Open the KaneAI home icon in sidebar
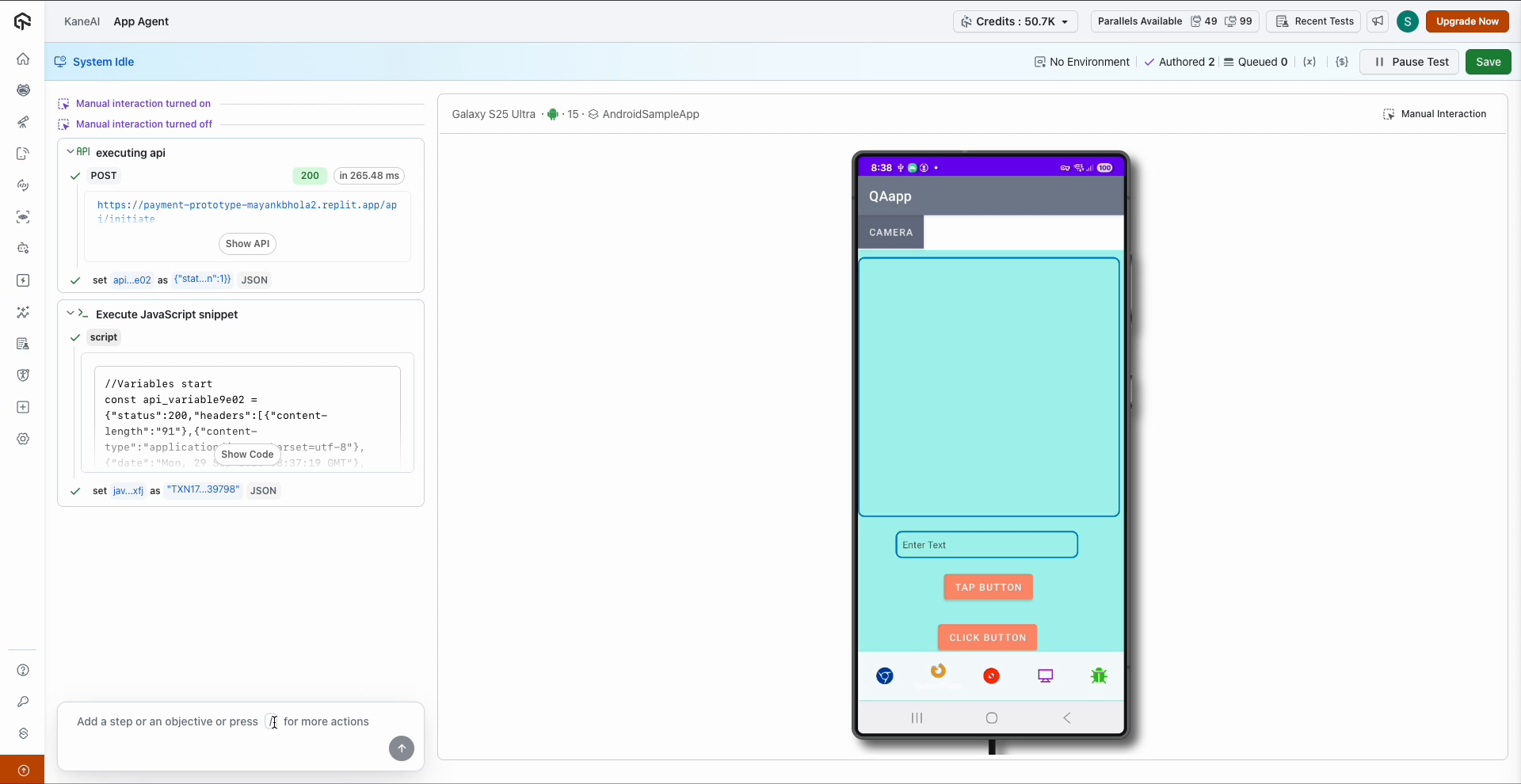 [x=23, y=59]
